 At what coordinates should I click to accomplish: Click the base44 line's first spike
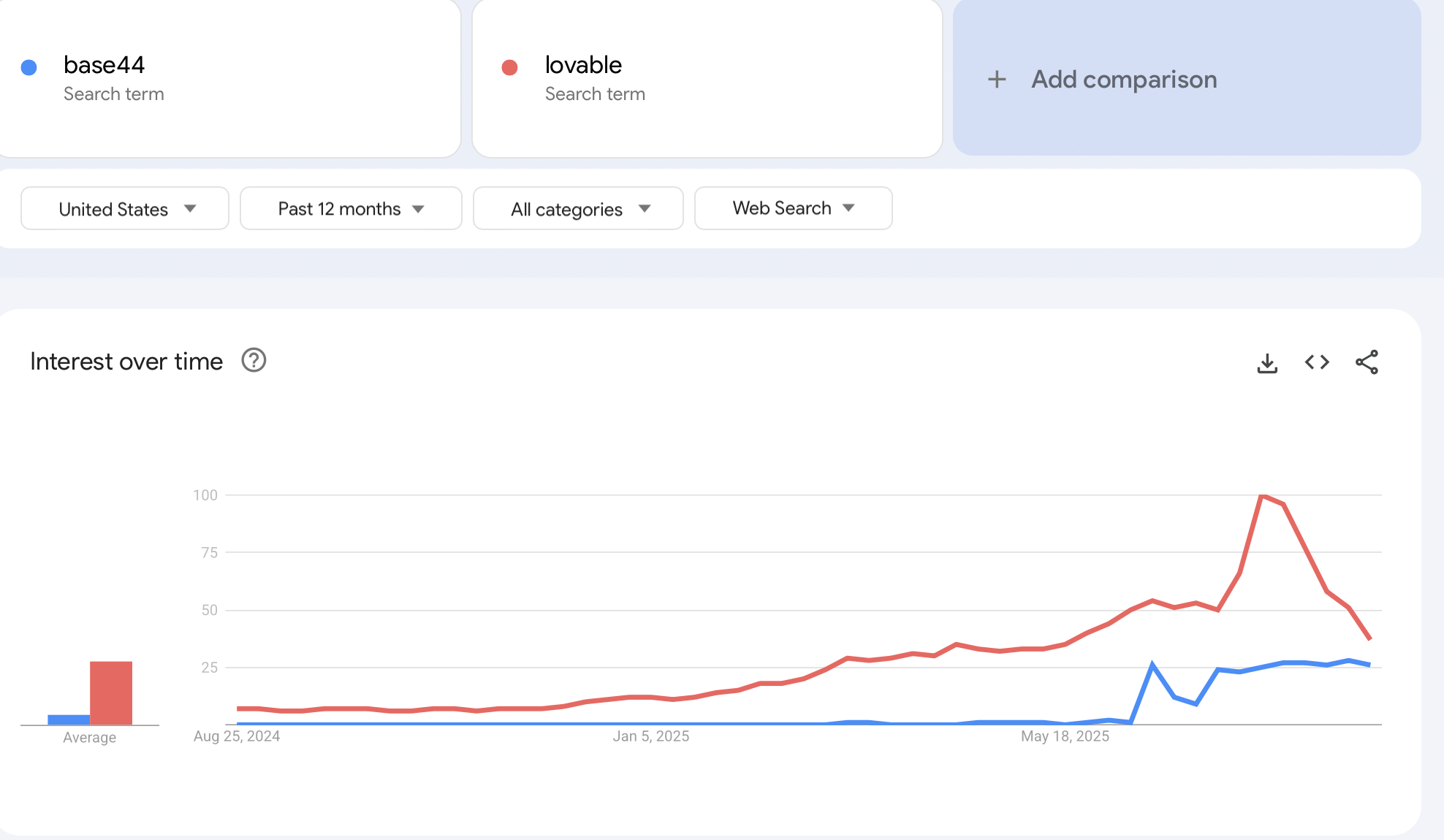click(x=1152, y=665)
